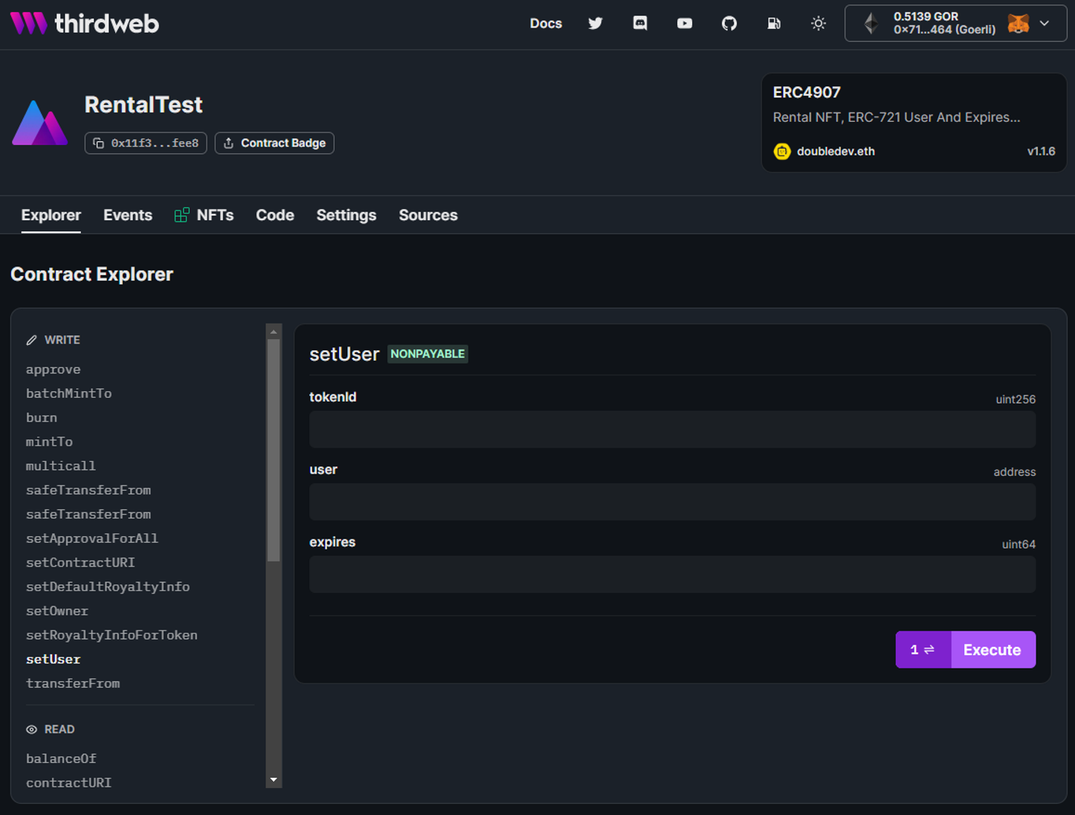This screenshot has width=1075, height=815.
Task: Click the tokenId input field
Action: pyautogui.click(x=672, y=429)
